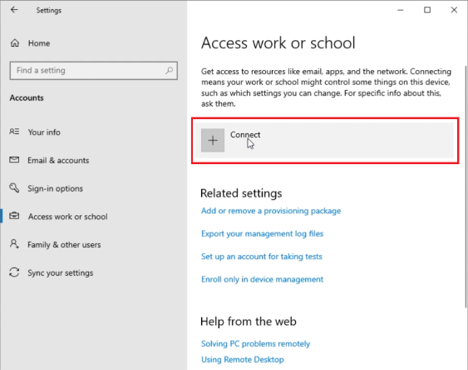Click the Connect label
Viewport: 468px width, 370px height.
[245, 135]
